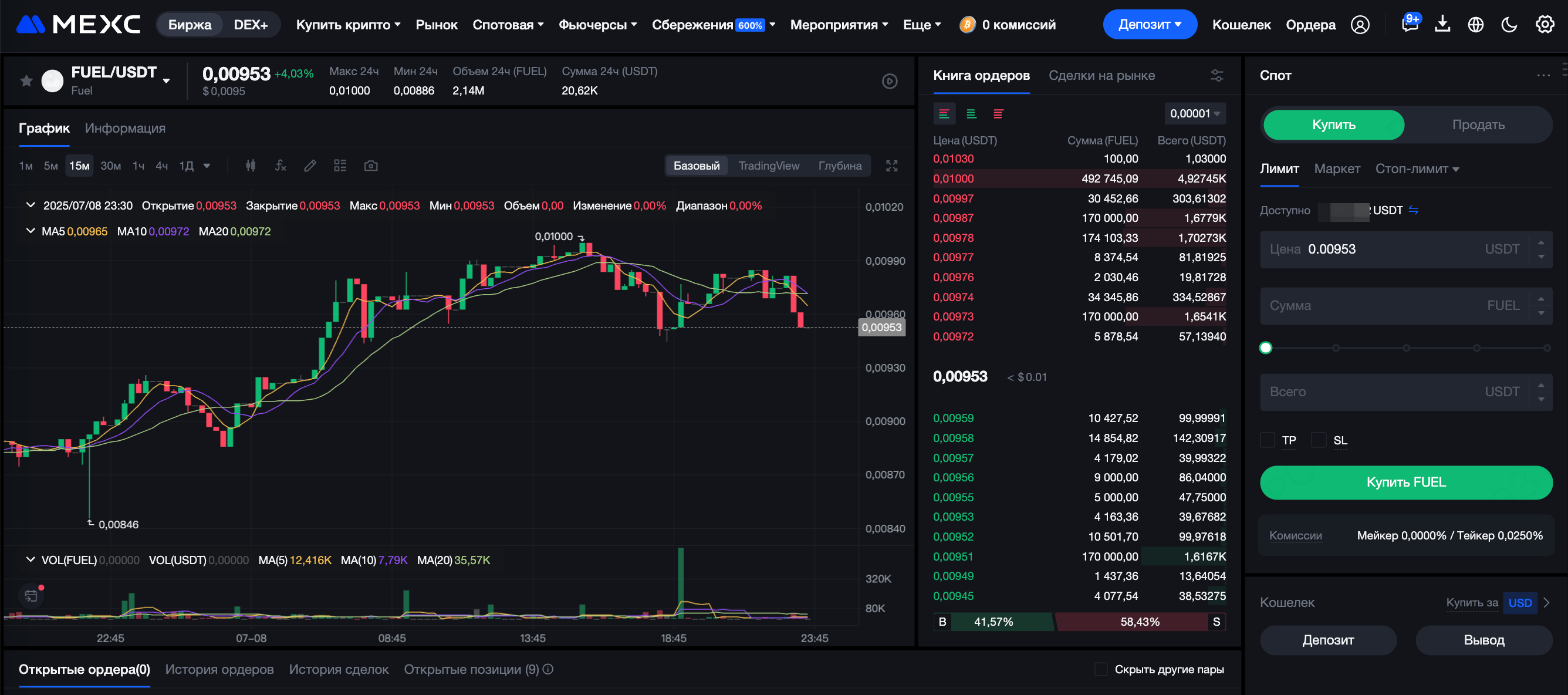Show only sell orders in order book
Viewport: 1568px width, 695px height.
(998, 114)
